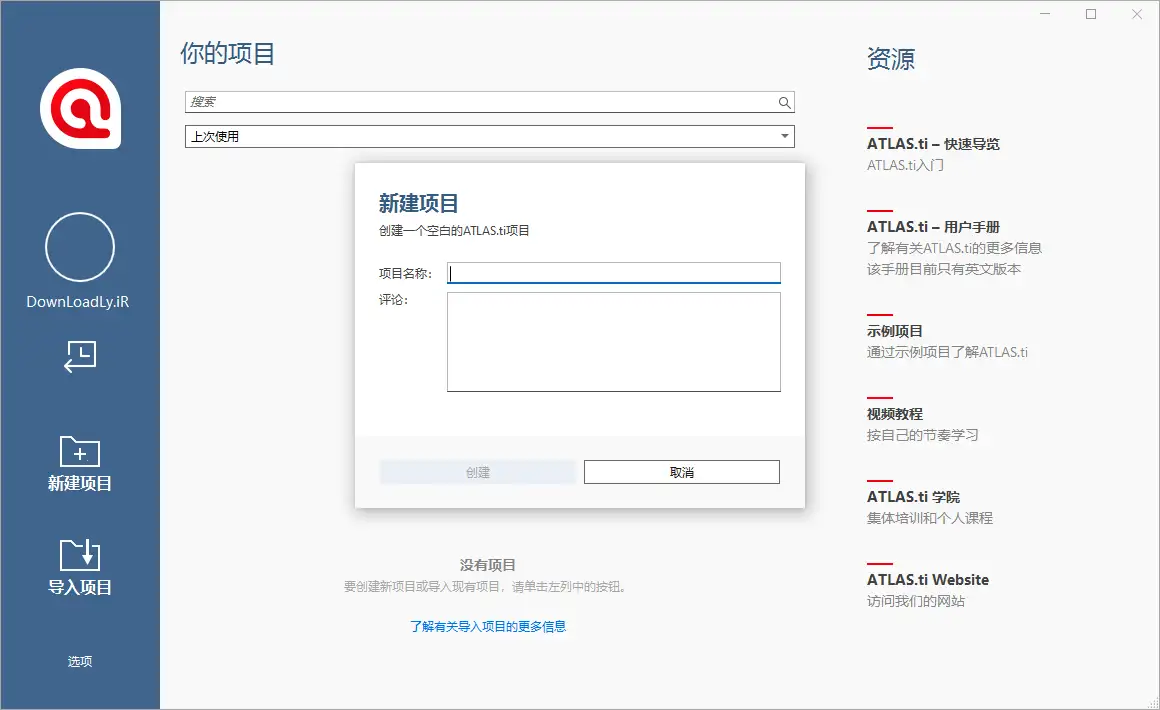Open ATLAS.ti Website resource
Image resolution: width=1160 pixels, height=710 pixels.
928,580
